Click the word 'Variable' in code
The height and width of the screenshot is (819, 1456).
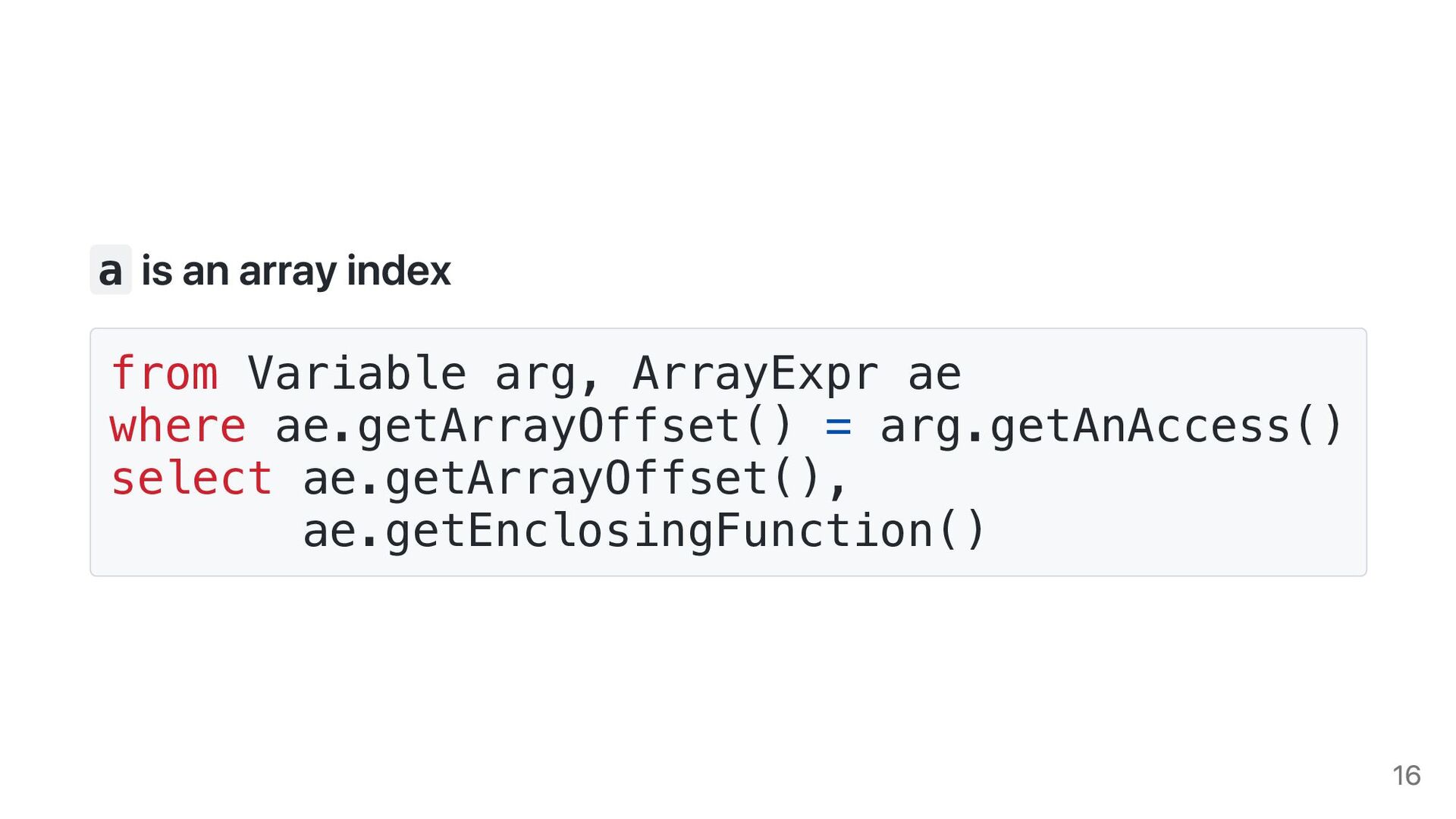[x=356, y=373]
